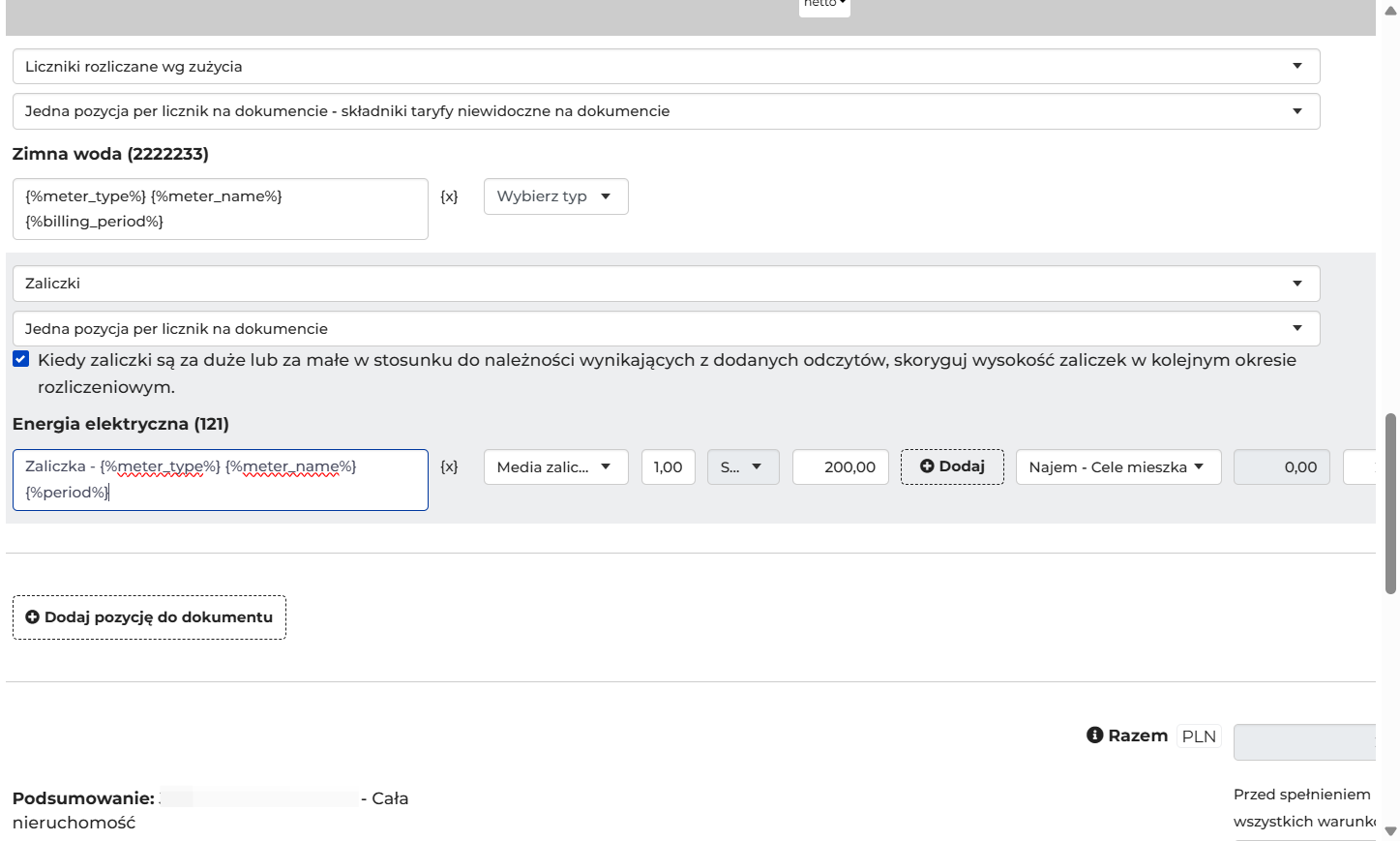Click the 'Zimna woda (2222233)' heading
This screenshot has width=1400, height=841.
(110, 154)
